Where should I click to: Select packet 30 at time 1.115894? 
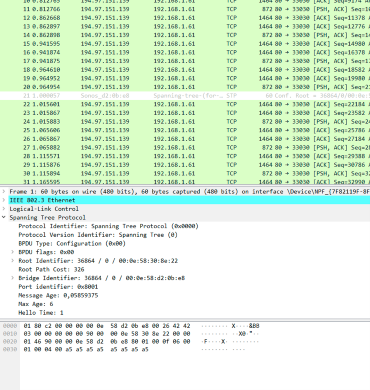(185, 174)
